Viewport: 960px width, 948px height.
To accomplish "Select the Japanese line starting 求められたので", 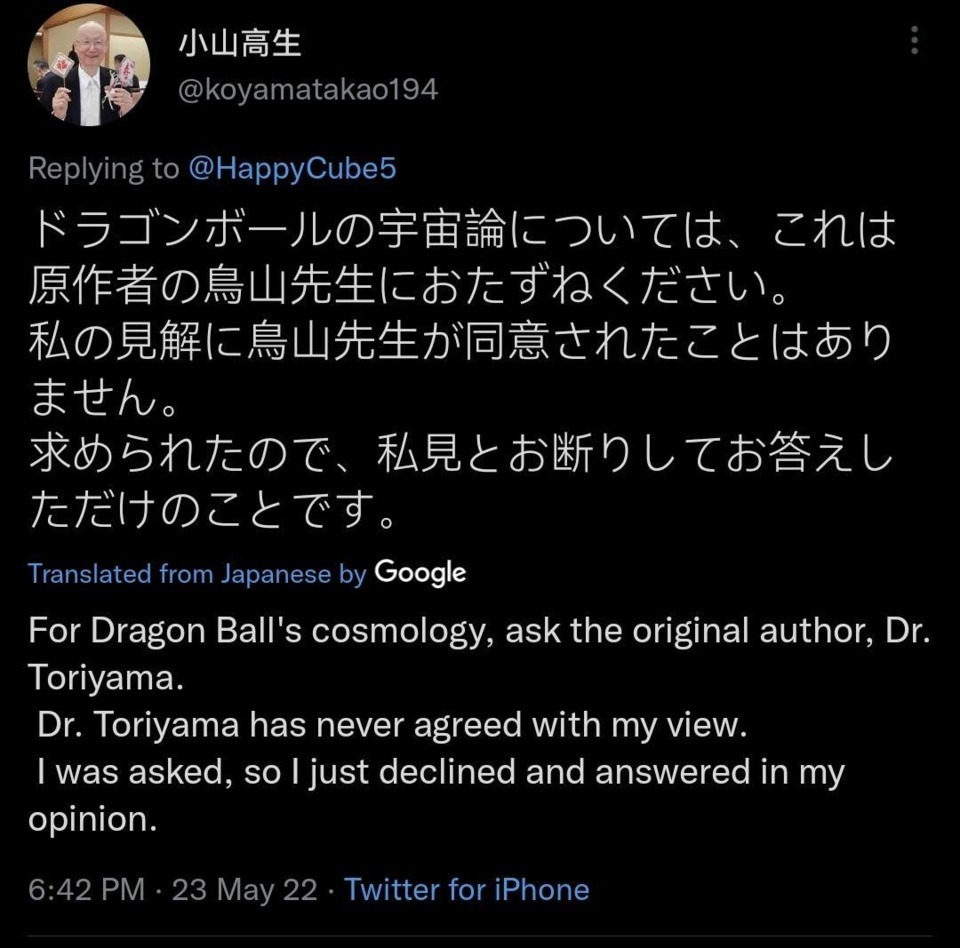I will pos(460,454).
